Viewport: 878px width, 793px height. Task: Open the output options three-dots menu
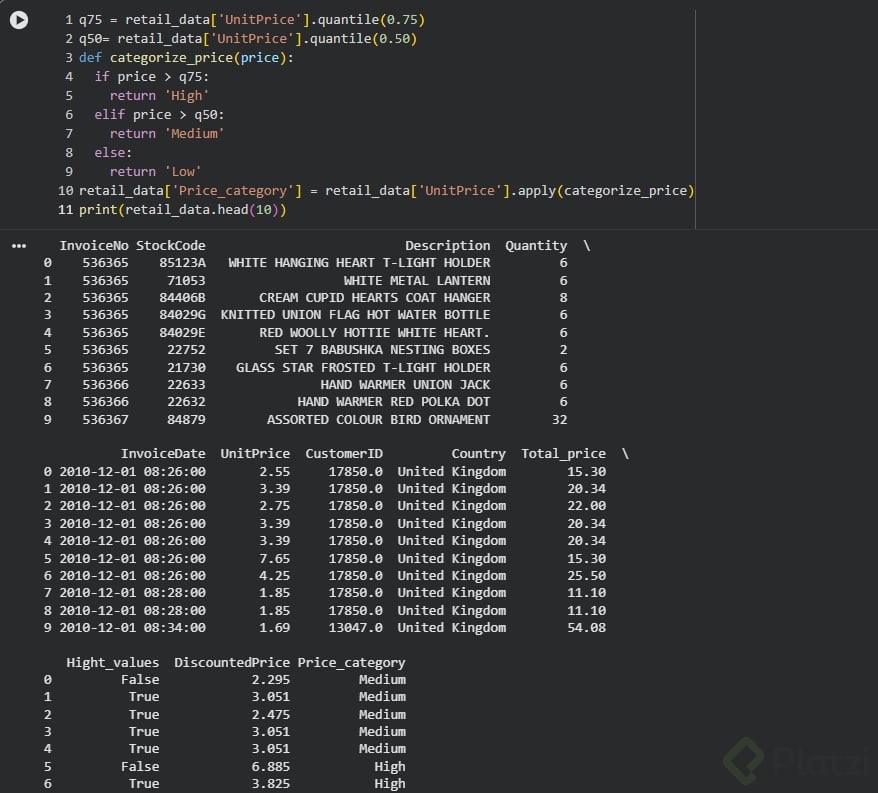click(x=19, y=246)
